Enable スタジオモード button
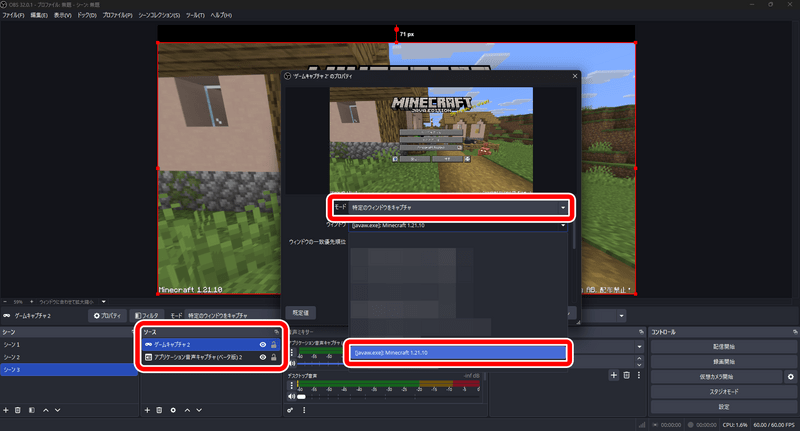Viewport: 800px width, 431px height. [723, 392]
